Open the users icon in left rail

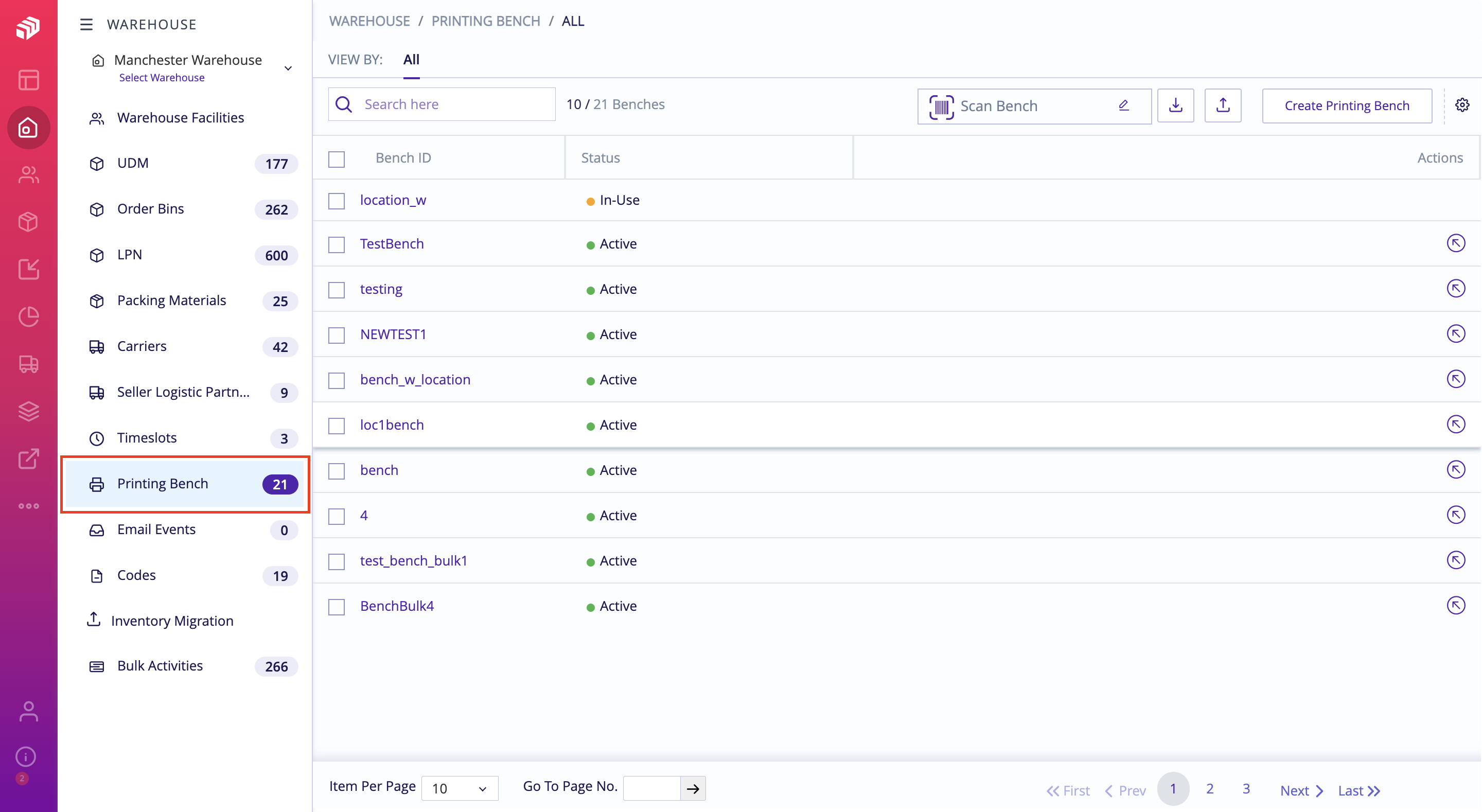click(28, 174)
